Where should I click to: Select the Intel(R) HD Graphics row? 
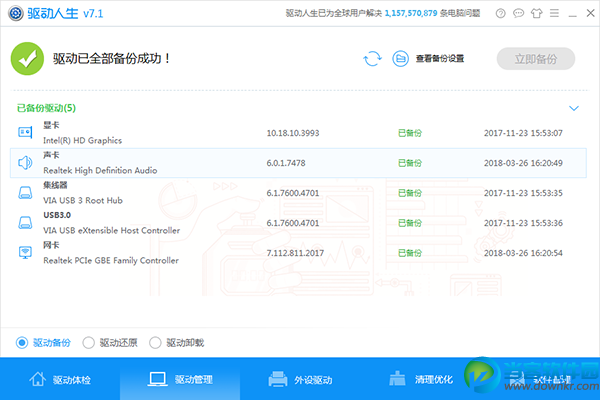(x=298, y=133)
